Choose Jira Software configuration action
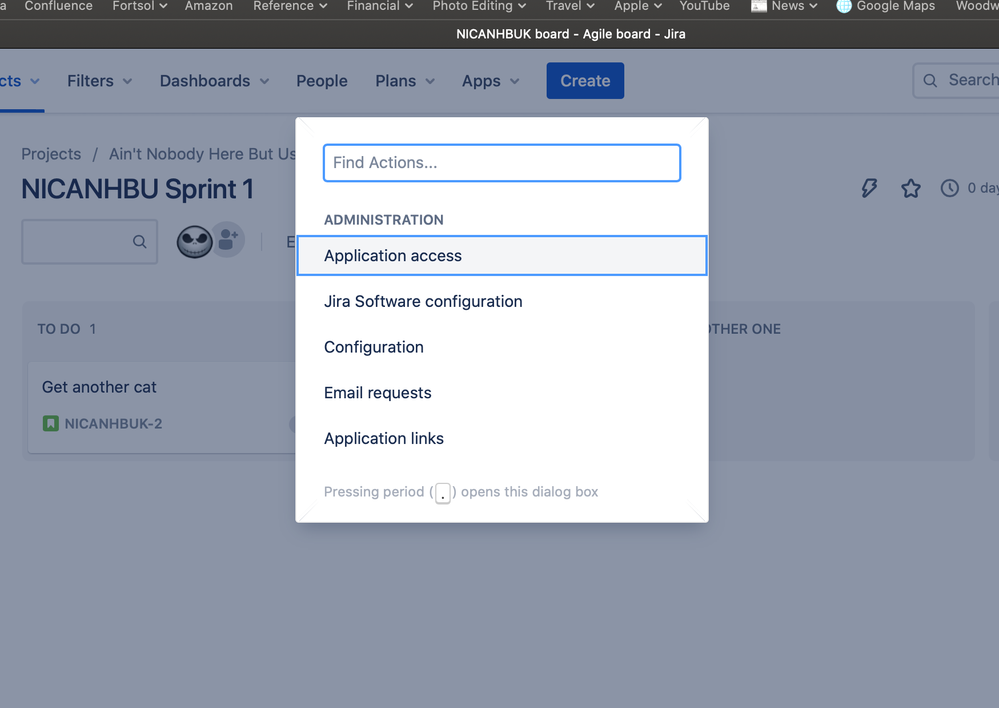 pyautogui.click(x=502, y=301)
